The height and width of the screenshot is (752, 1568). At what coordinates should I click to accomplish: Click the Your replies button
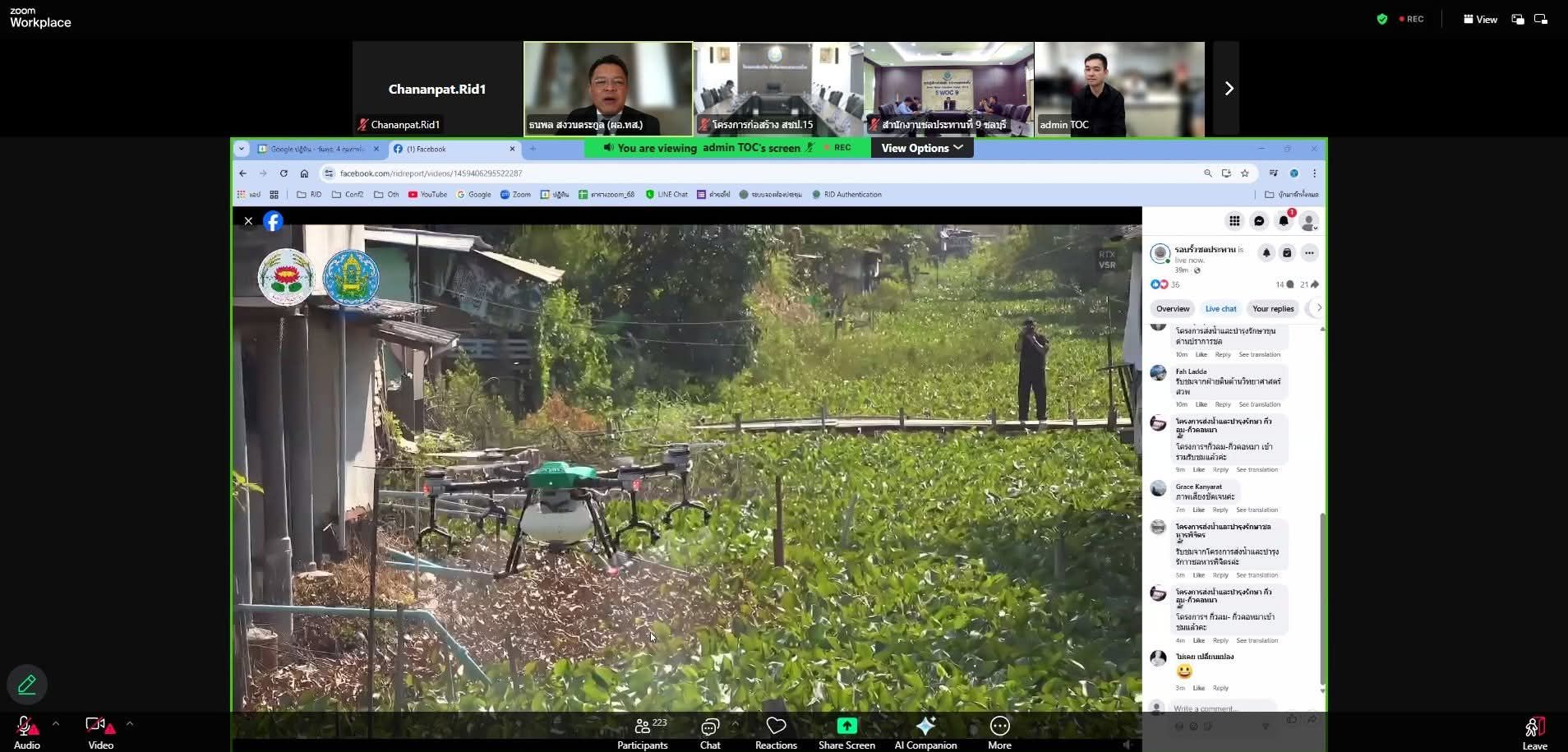pyautogui.click(x=1272, y=309)
